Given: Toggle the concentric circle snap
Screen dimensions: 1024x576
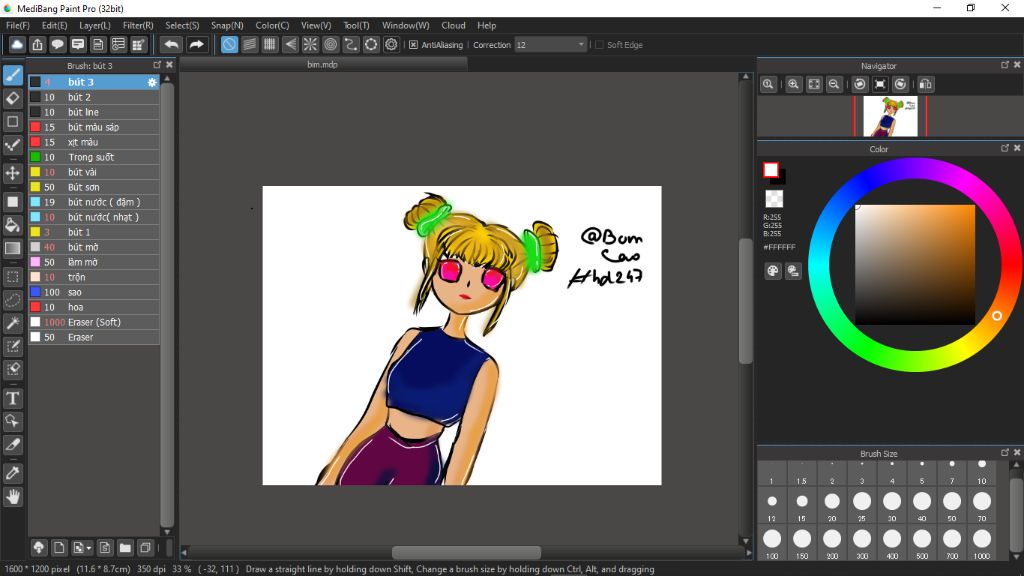Looking at the screenshot, I should tap(330, 44).
